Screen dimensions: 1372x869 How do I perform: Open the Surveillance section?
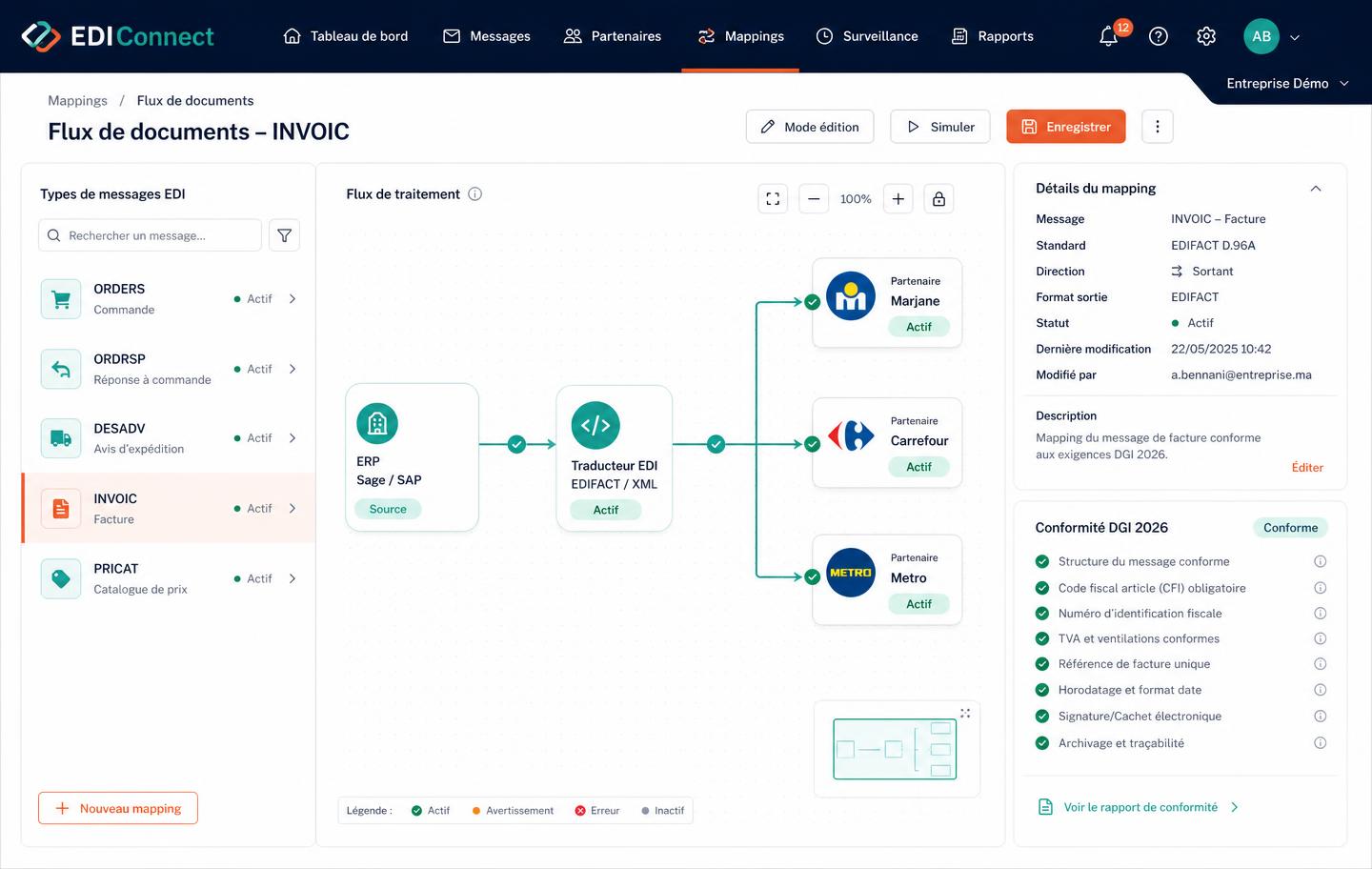pos(867,36)
